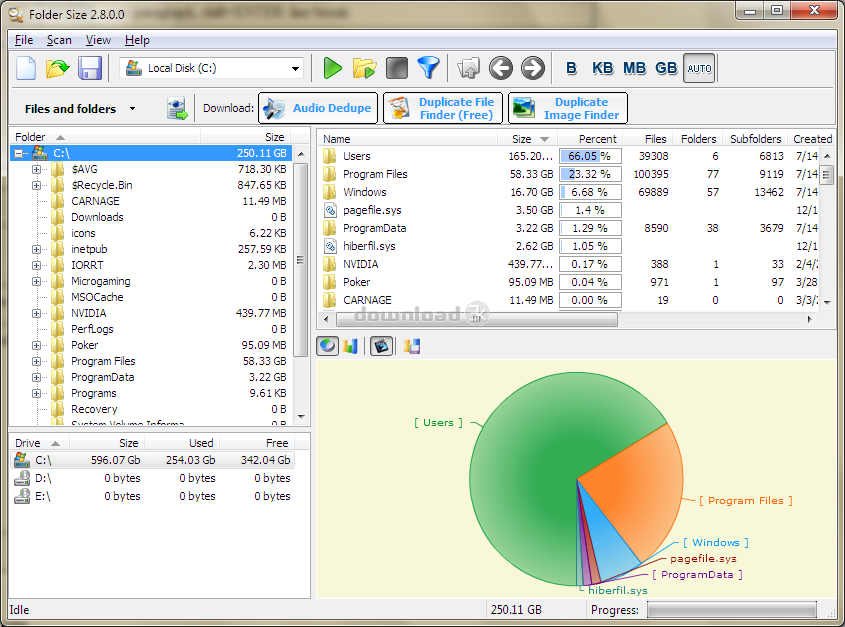Sort file list by Files column
The image size is (845, 627).
[x=647, y=139]
